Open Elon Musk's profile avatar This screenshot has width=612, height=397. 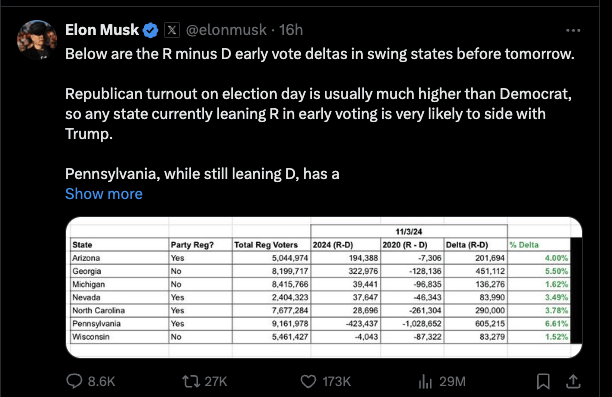tap(37, 40)
